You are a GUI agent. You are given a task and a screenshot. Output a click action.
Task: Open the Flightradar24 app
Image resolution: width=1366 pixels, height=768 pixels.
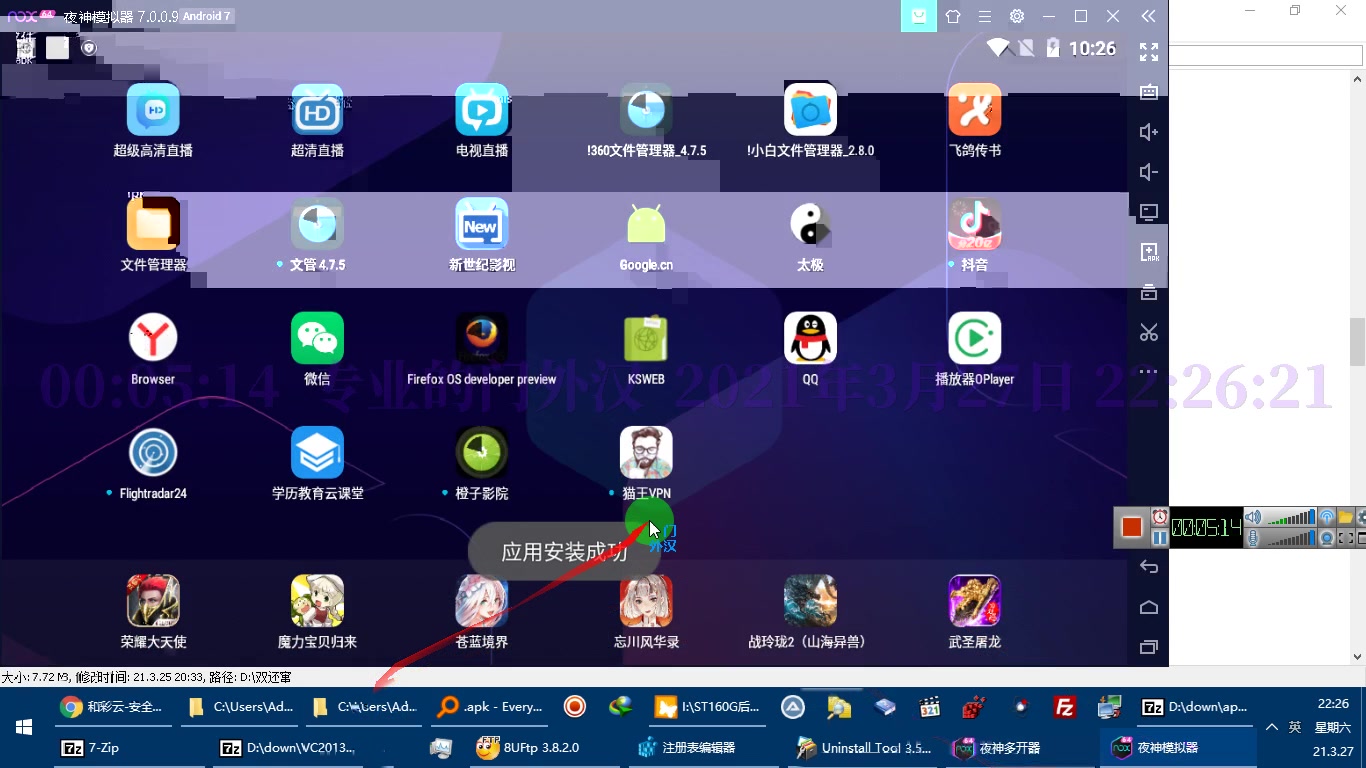pos(153,452)
